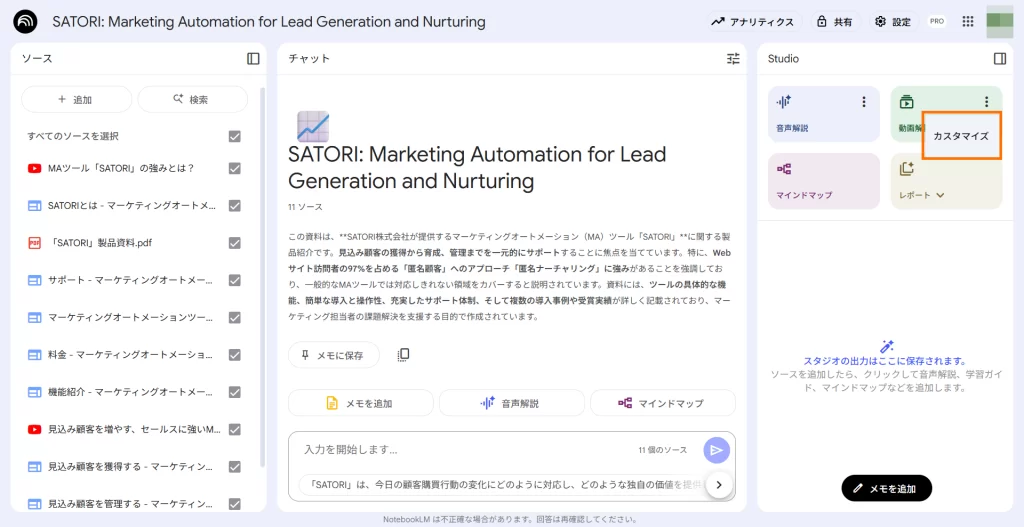Viewport: 1024px width, 527px height.
Task: Open Settings (設定) in the header
Action: pos(893,22)
